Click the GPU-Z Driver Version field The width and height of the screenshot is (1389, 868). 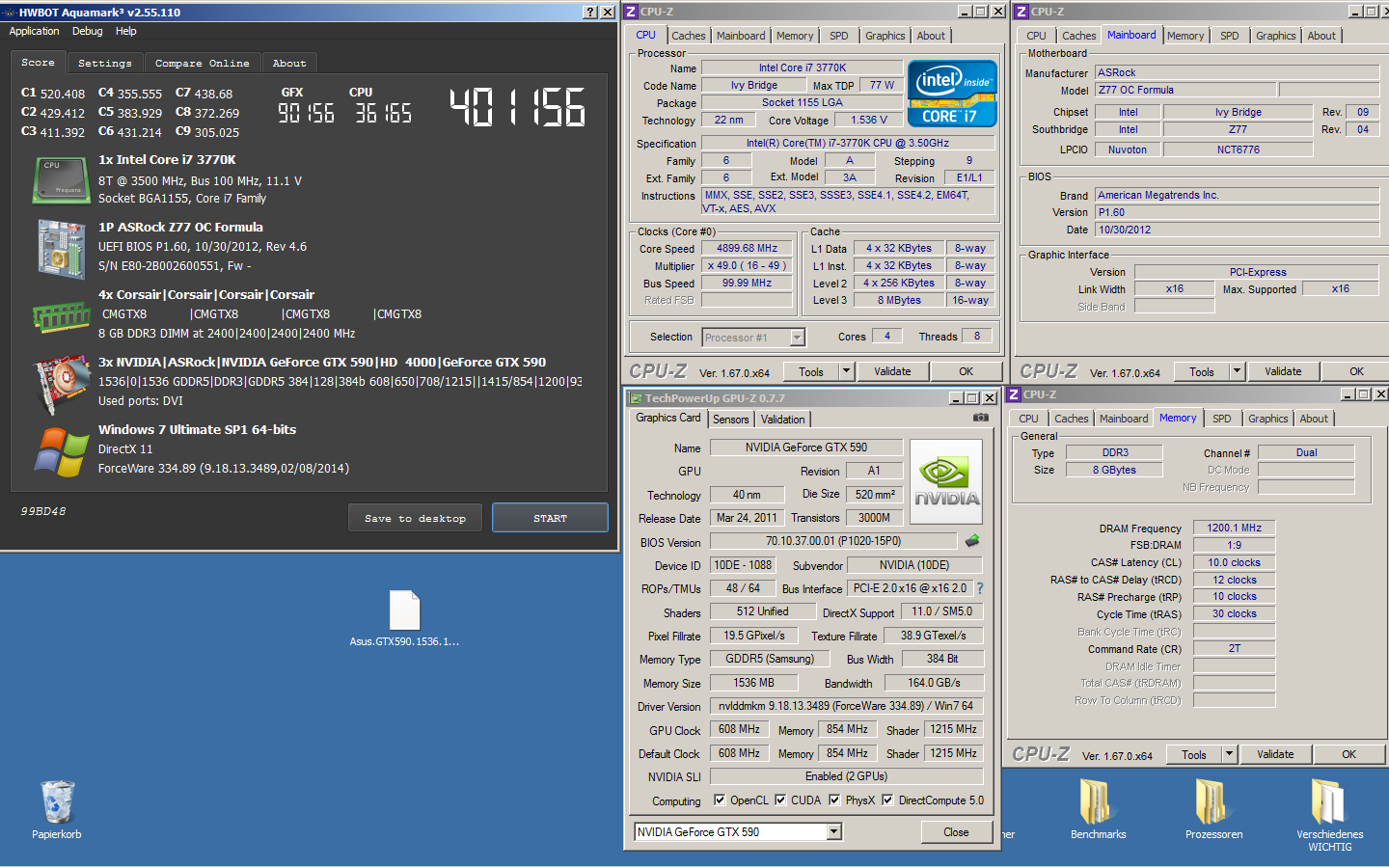(x=846, y=706)
